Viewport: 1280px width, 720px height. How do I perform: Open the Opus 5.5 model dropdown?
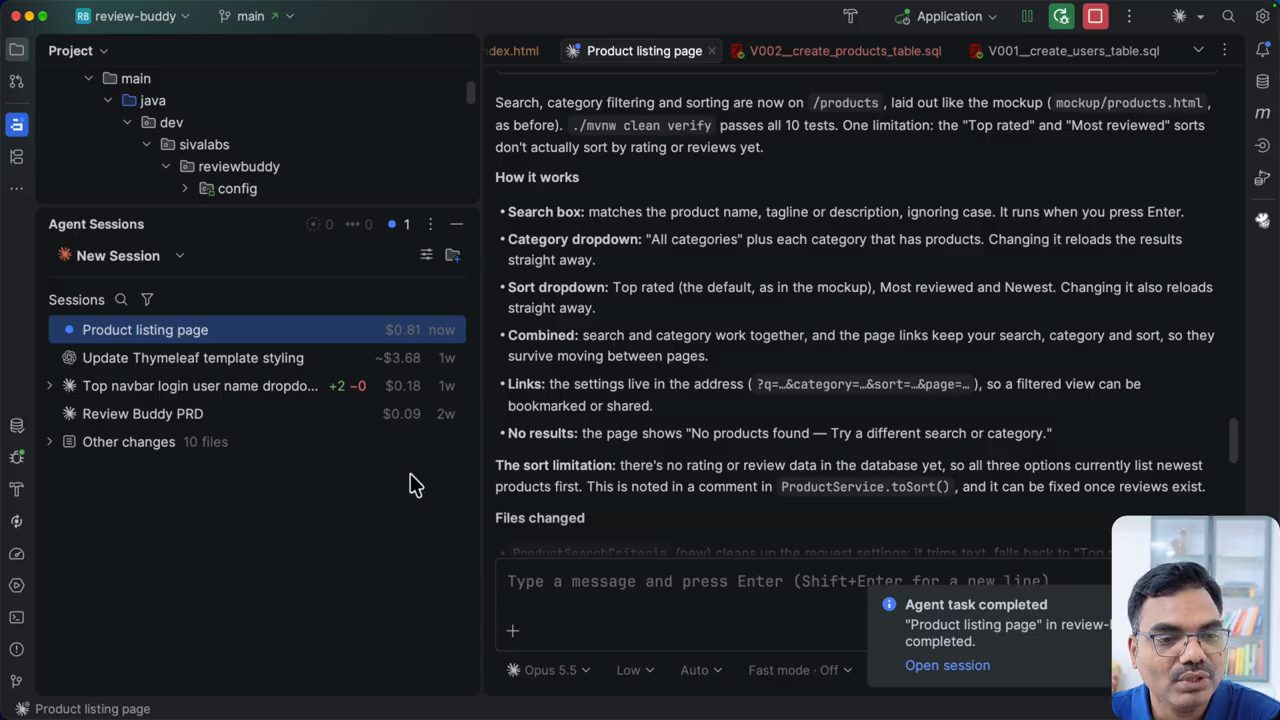[x=548, y=670]
